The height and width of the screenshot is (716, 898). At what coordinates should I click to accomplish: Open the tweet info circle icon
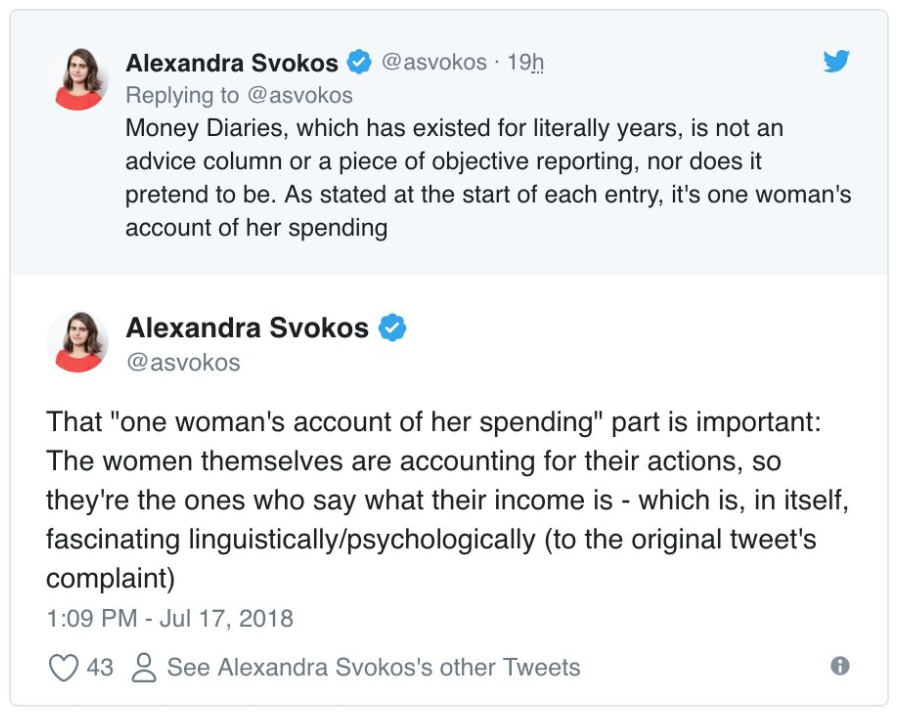[840, 666]
